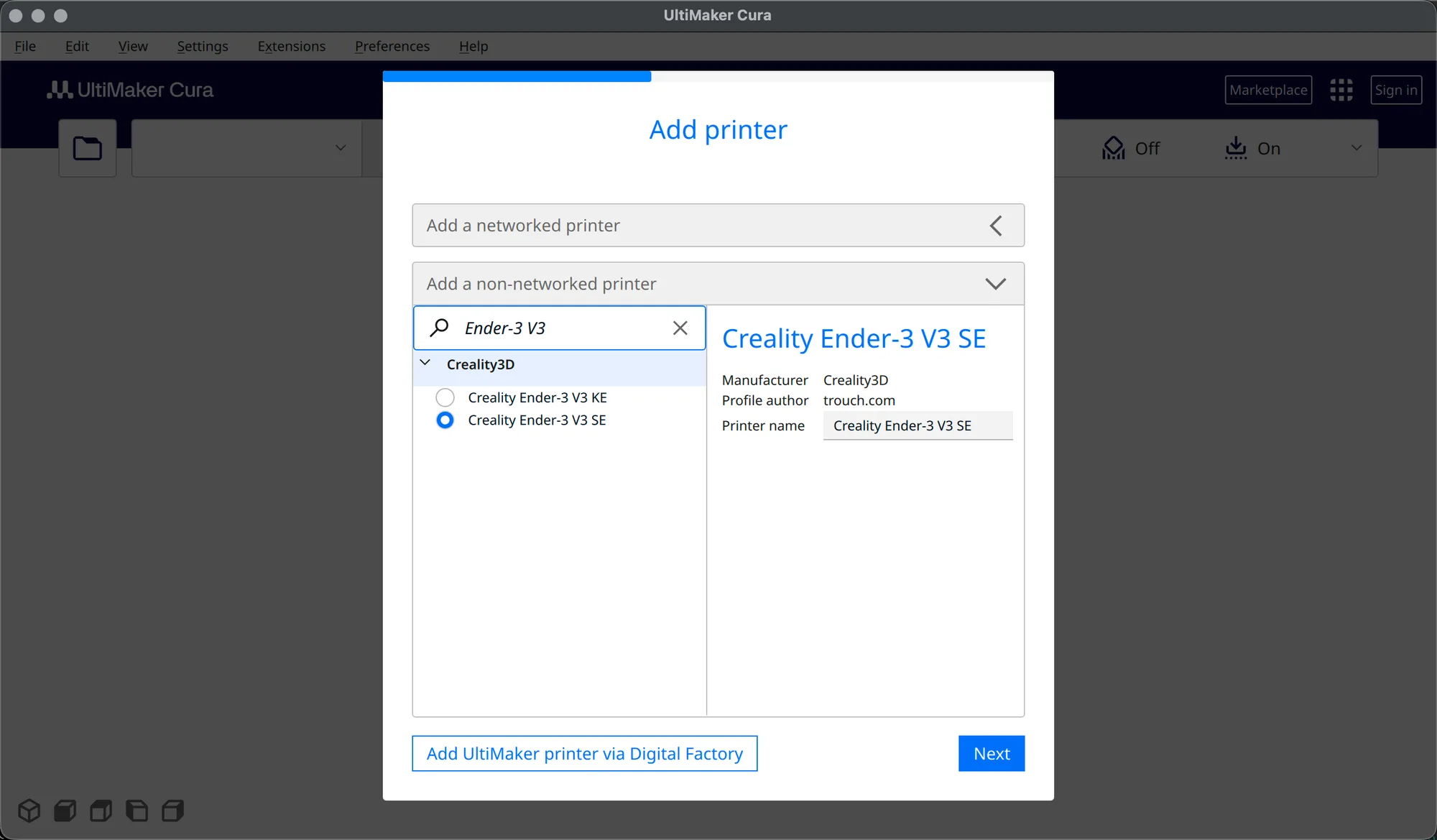
Task: Select the front view cube icon
Action: pyautogui.click(x=65, y=811)
